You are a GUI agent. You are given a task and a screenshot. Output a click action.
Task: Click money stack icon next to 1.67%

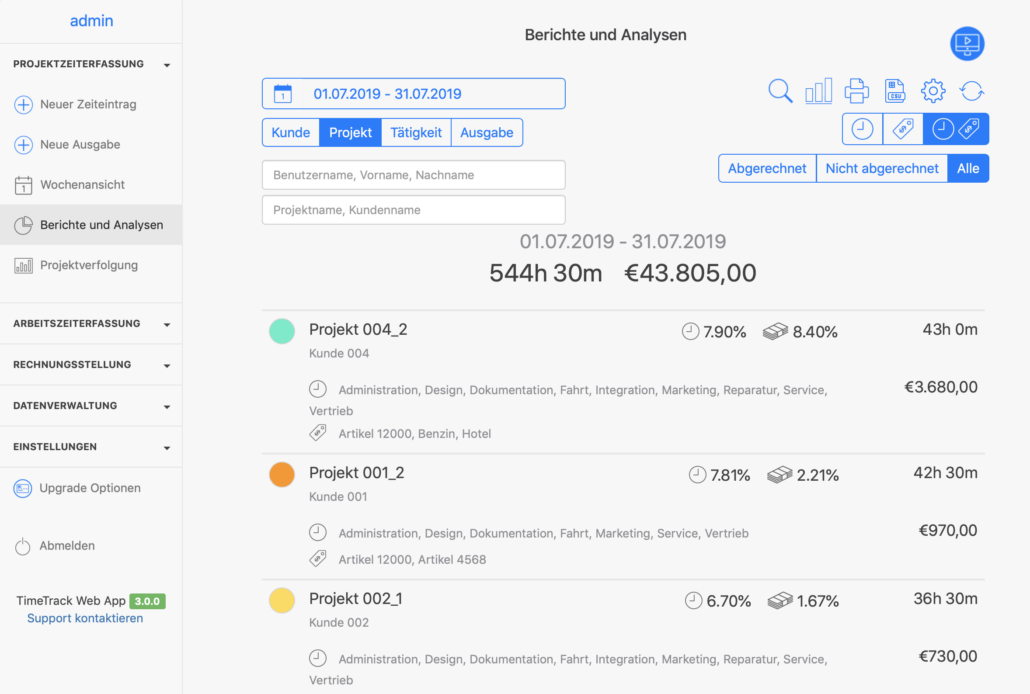pyautogui.click(x=780, y=600)
